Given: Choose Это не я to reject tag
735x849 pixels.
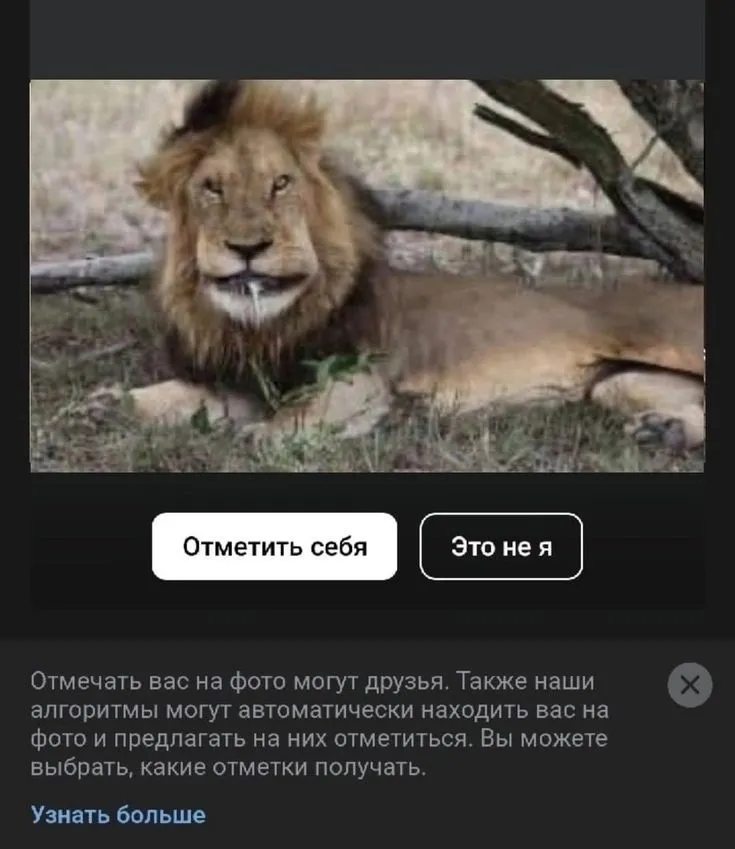Looking at the screenshot, I should (x=501, y=546).
